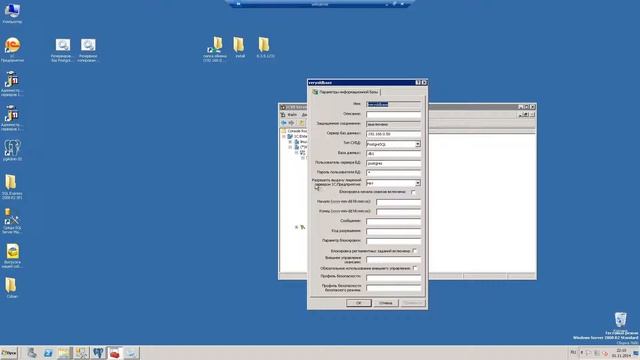This screenshot has width=640, height=360.
Task: Click the Back arrow in console toolbar
Action: point(284,123)
